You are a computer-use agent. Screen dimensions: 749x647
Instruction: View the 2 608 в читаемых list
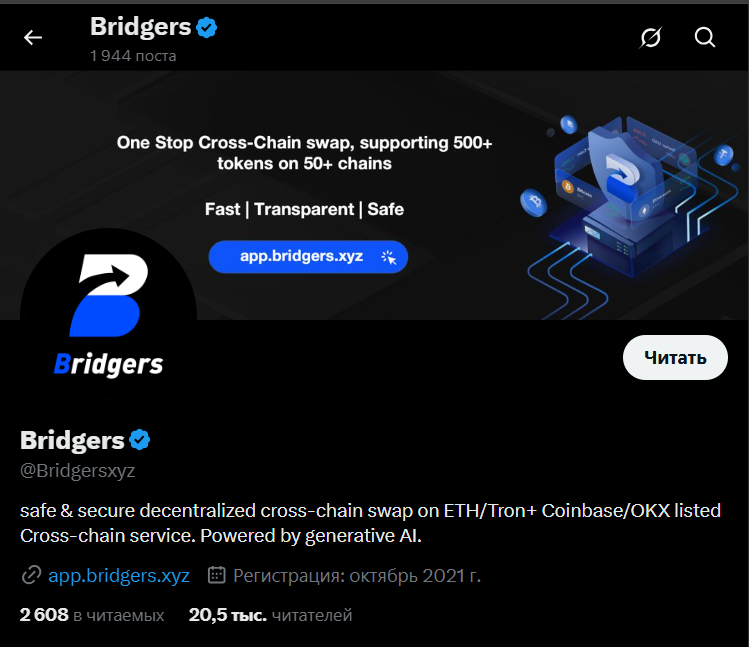pyautogui.click(x=92, y=615)
